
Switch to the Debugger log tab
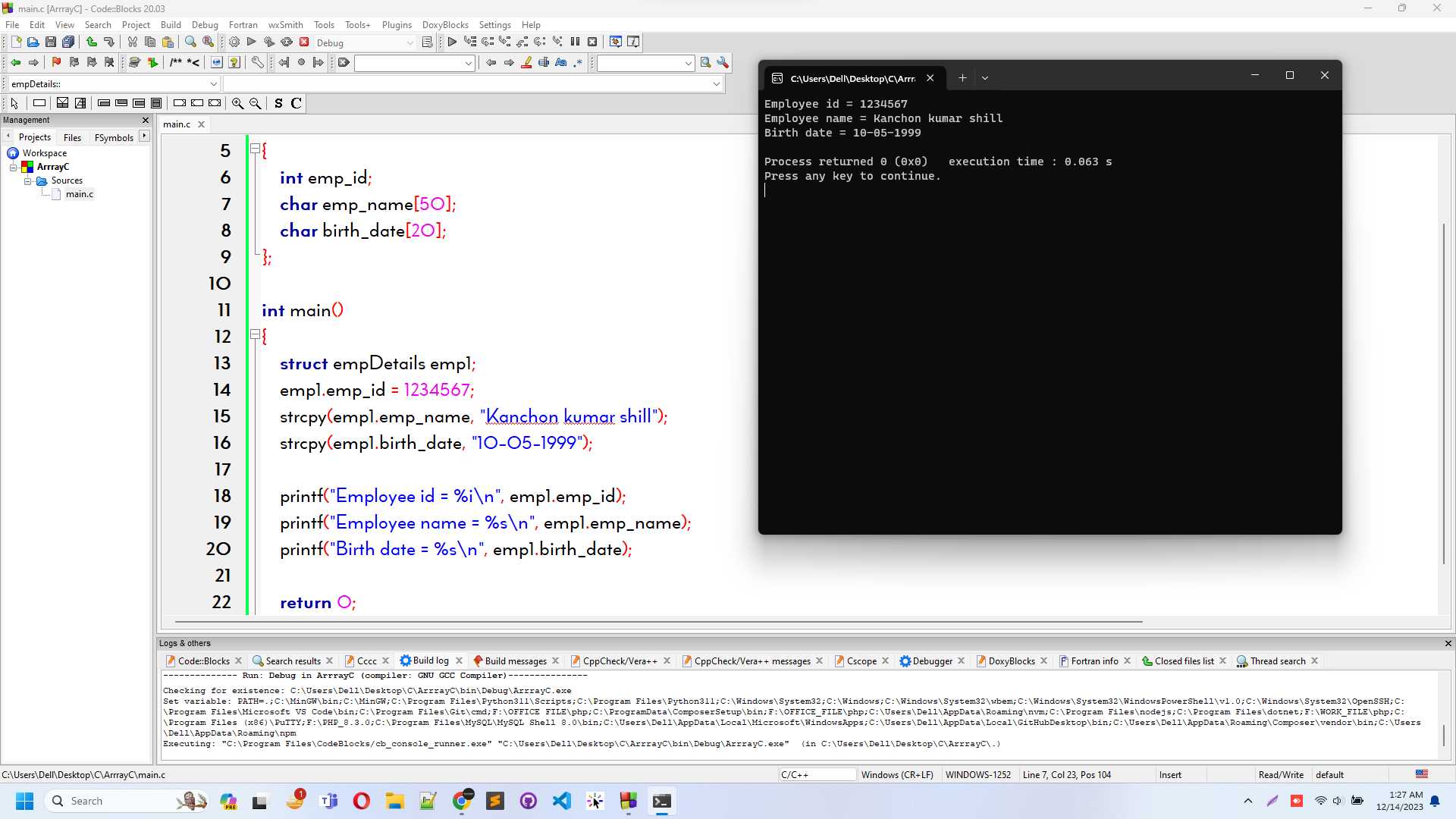pyautogui.click(x=931, y=661)
